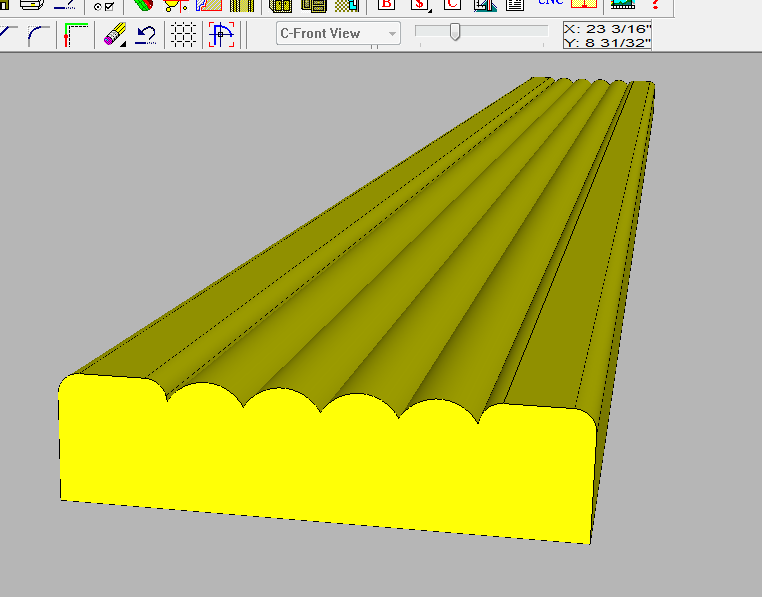
Task: Select the fillet curve tool icon
Action: coord(38,35)
